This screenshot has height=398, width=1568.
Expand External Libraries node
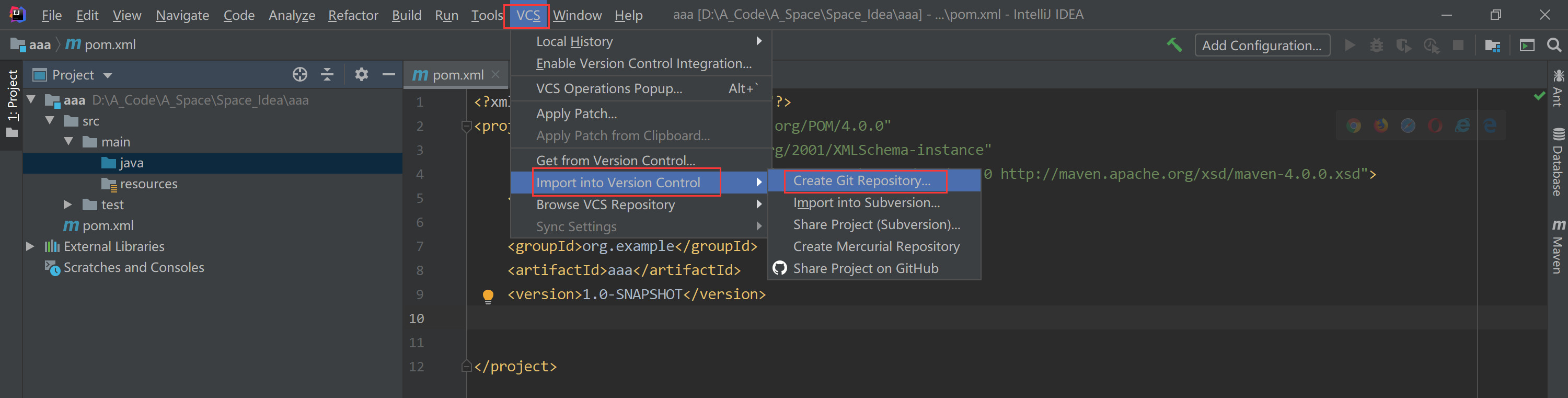point(30,246)
